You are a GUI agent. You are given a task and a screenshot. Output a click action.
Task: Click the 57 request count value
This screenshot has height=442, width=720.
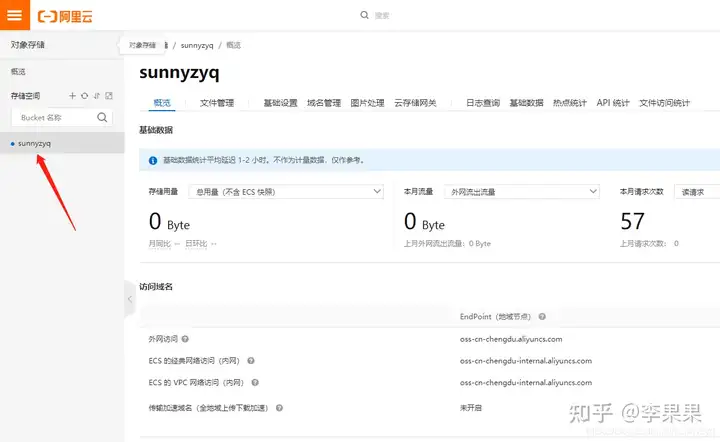coord(632,221)
